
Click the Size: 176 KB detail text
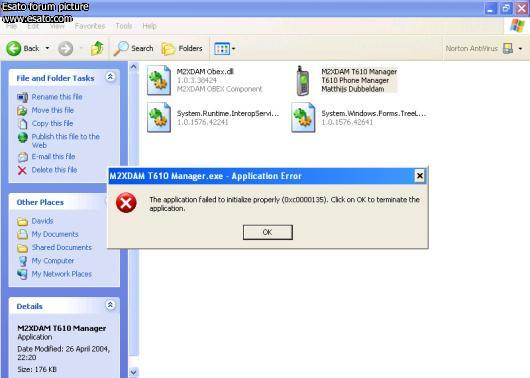(37, 369)
